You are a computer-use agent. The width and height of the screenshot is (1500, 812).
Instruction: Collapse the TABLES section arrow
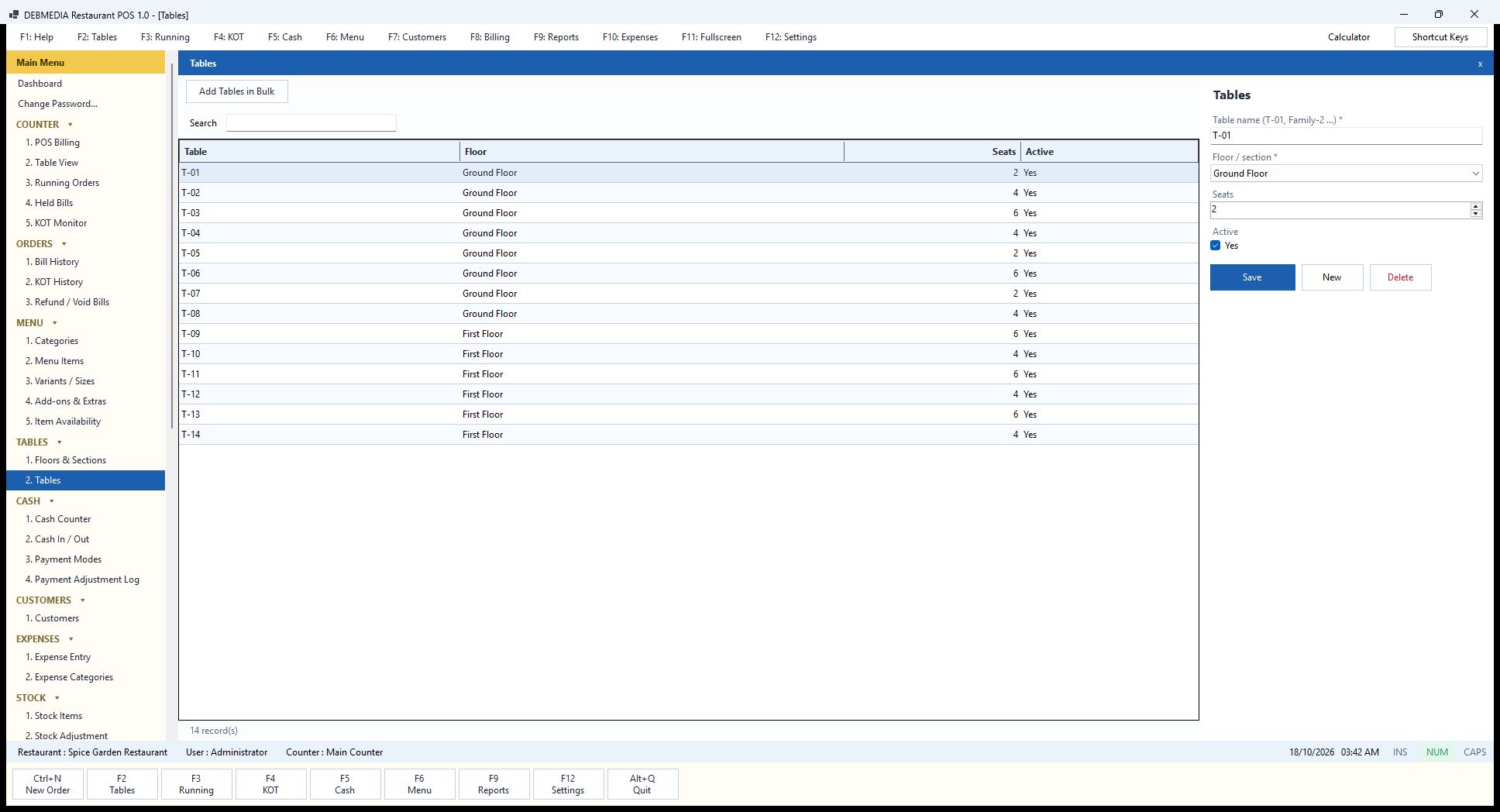coord(60,442)
